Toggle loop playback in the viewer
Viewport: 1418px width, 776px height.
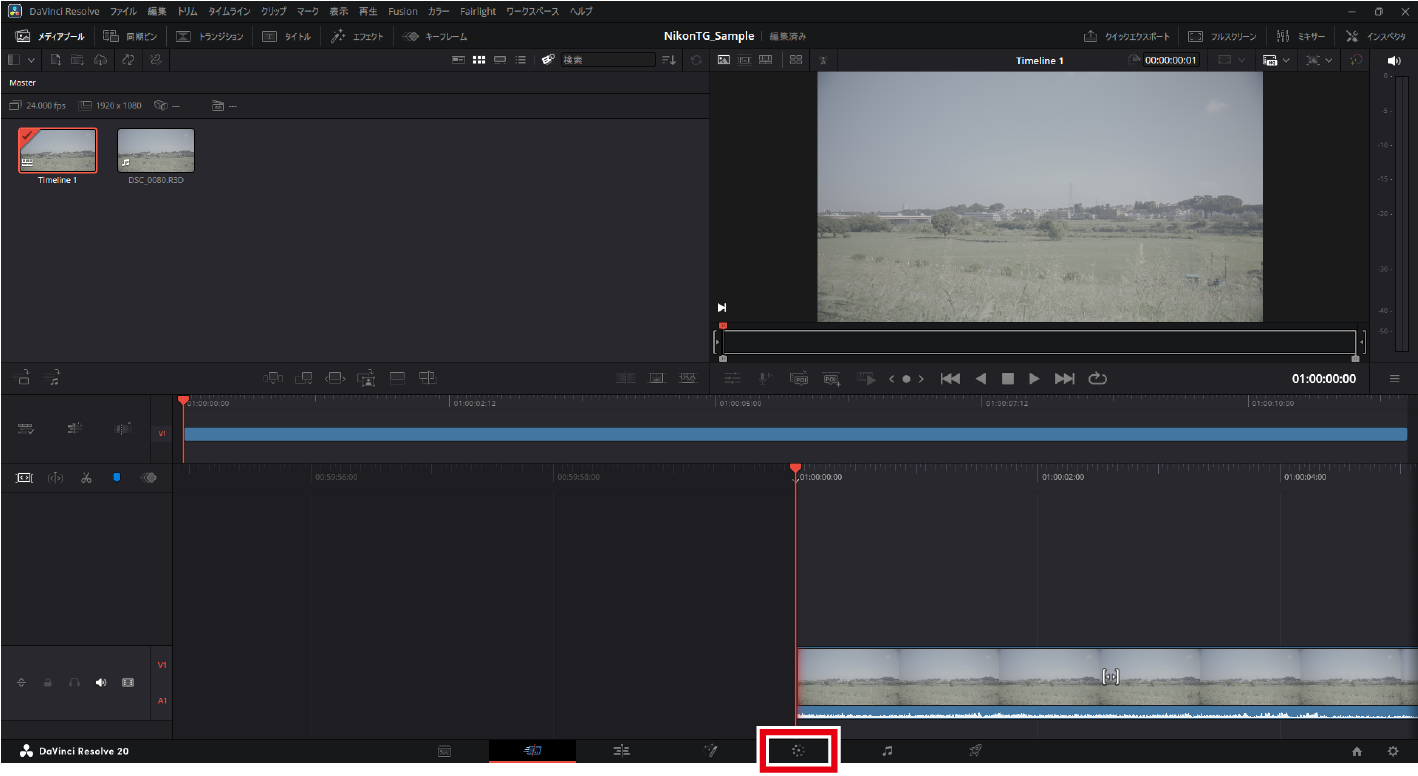[1097, 379]
